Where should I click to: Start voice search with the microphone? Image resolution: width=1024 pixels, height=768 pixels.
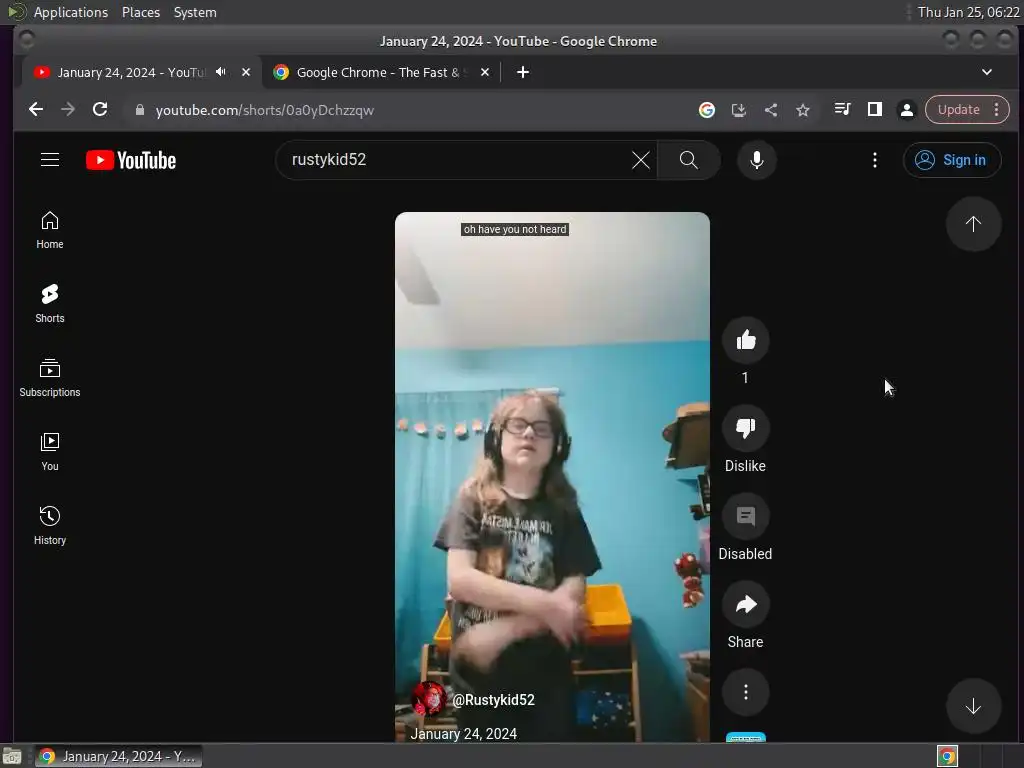756,160
